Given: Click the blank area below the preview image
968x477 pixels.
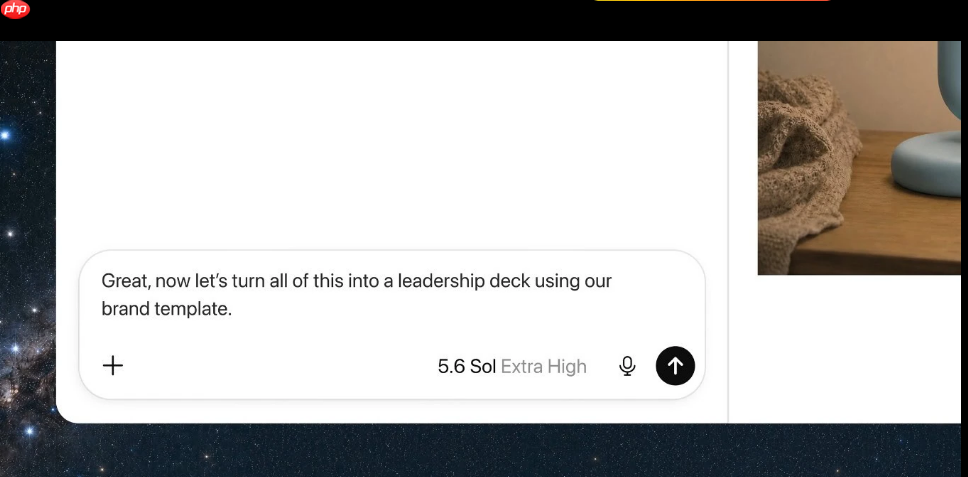Looking at the screenshot, I should click(846, 349).
